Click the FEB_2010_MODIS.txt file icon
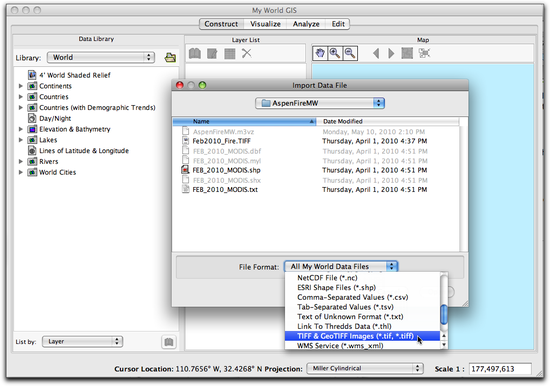 point(185,189)
